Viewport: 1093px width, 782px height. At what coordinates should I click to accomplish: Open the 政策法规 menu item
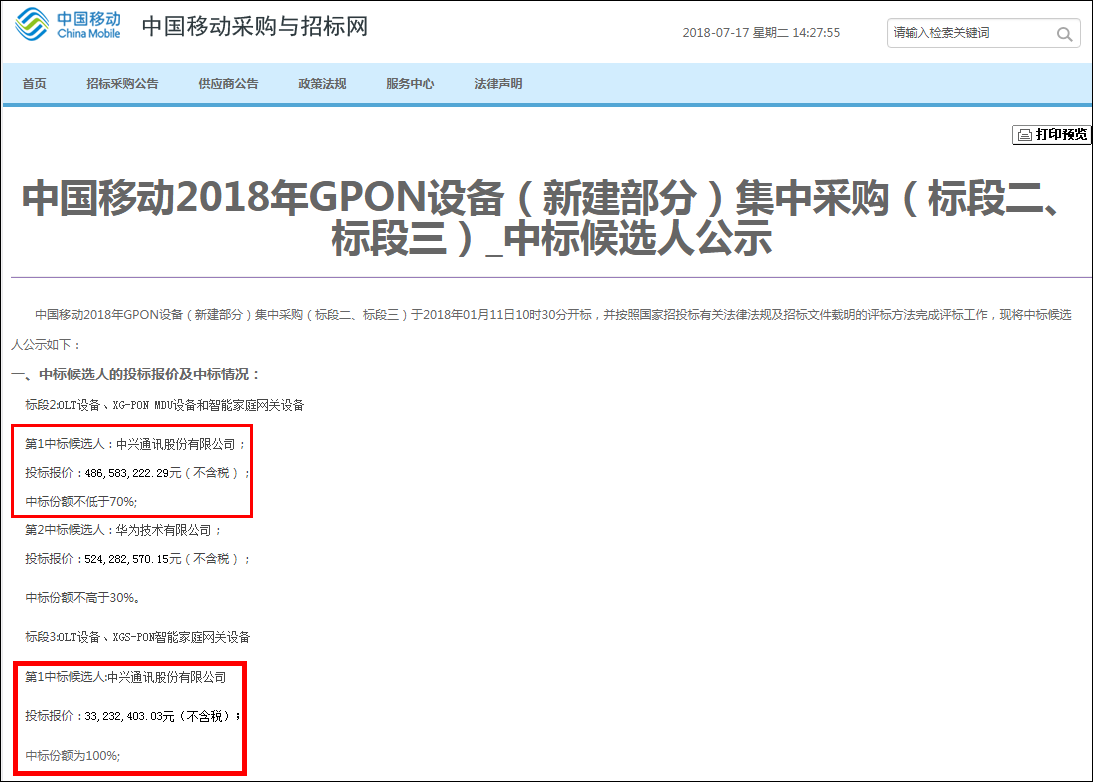(x=322, y=84)
